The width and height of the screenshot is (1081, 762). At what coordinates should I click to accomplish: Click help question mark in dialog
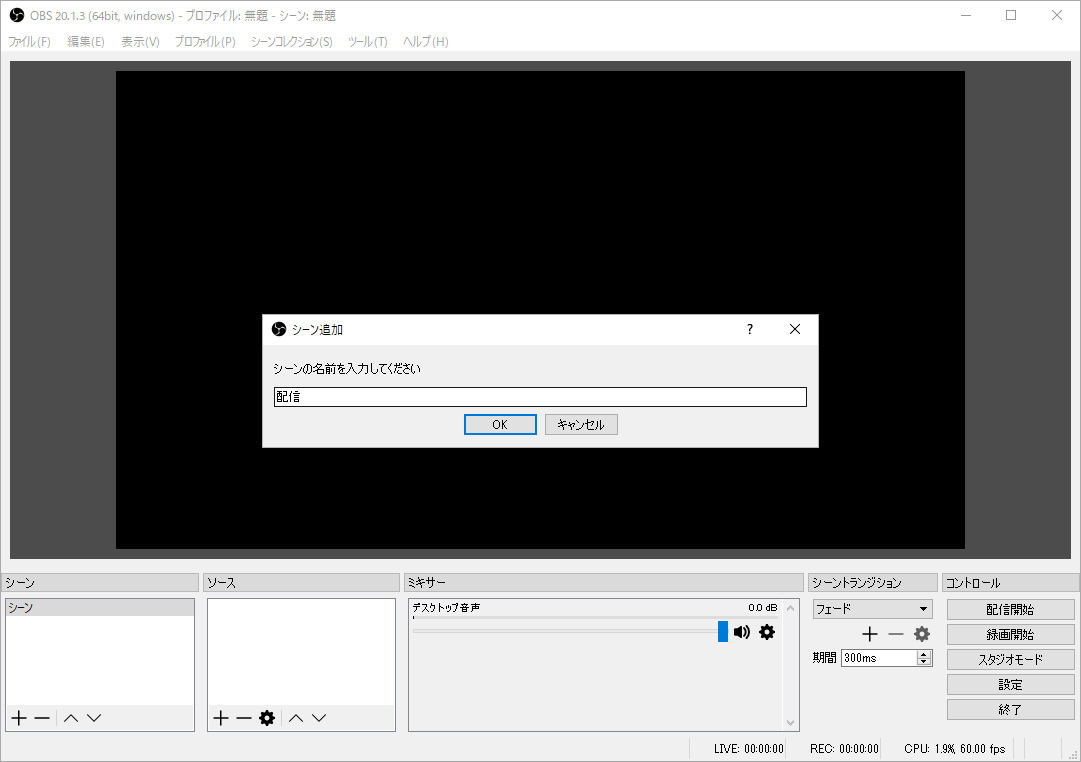click(x=750, y=329)
